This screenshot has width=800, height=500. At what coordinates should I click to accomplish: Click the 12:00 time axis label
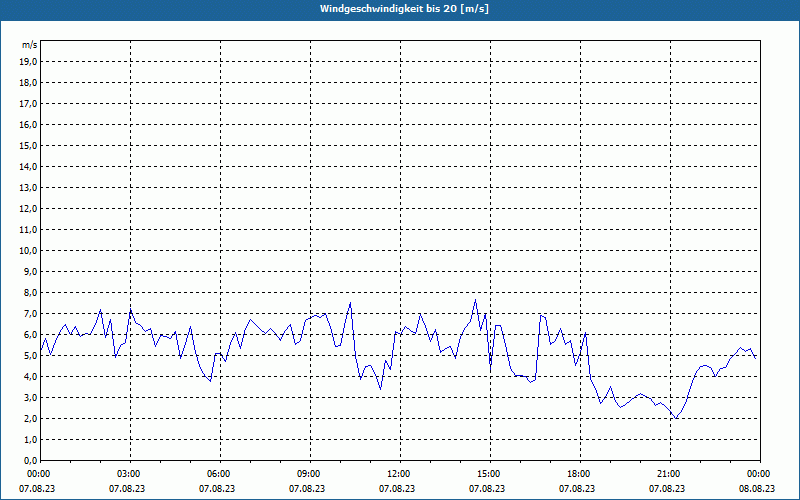[x=400, y=474]
